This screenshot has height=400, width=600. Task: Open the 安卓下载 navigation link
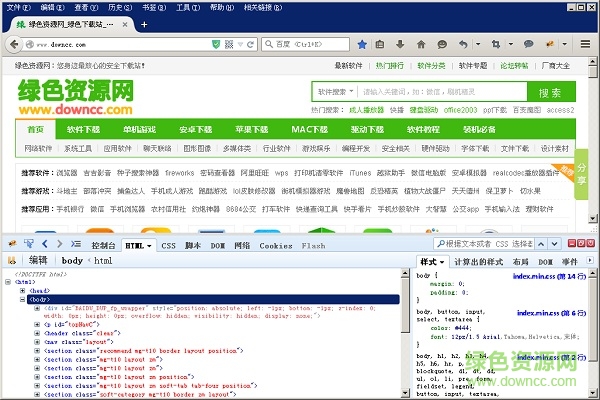[196, 129]
